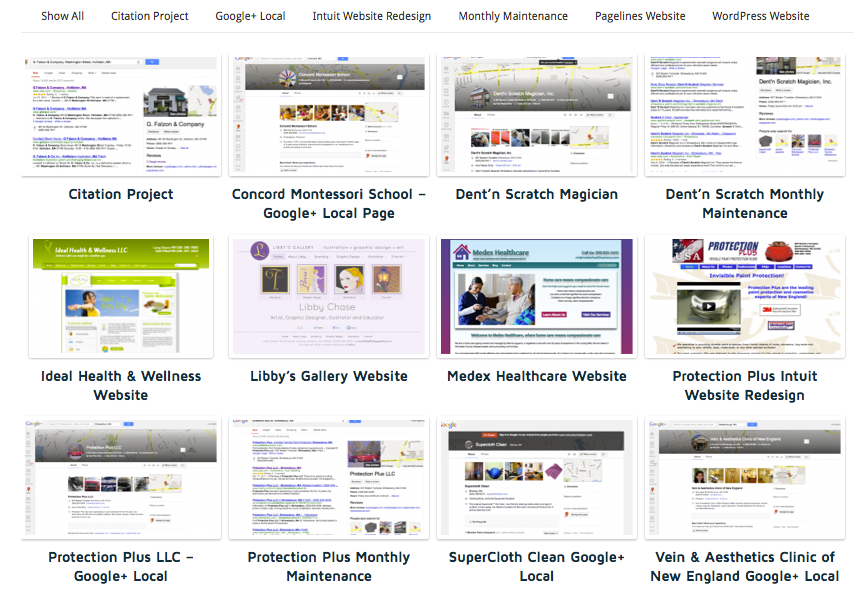Go to Ideal Health & Wellness Website title

[121, 386]
